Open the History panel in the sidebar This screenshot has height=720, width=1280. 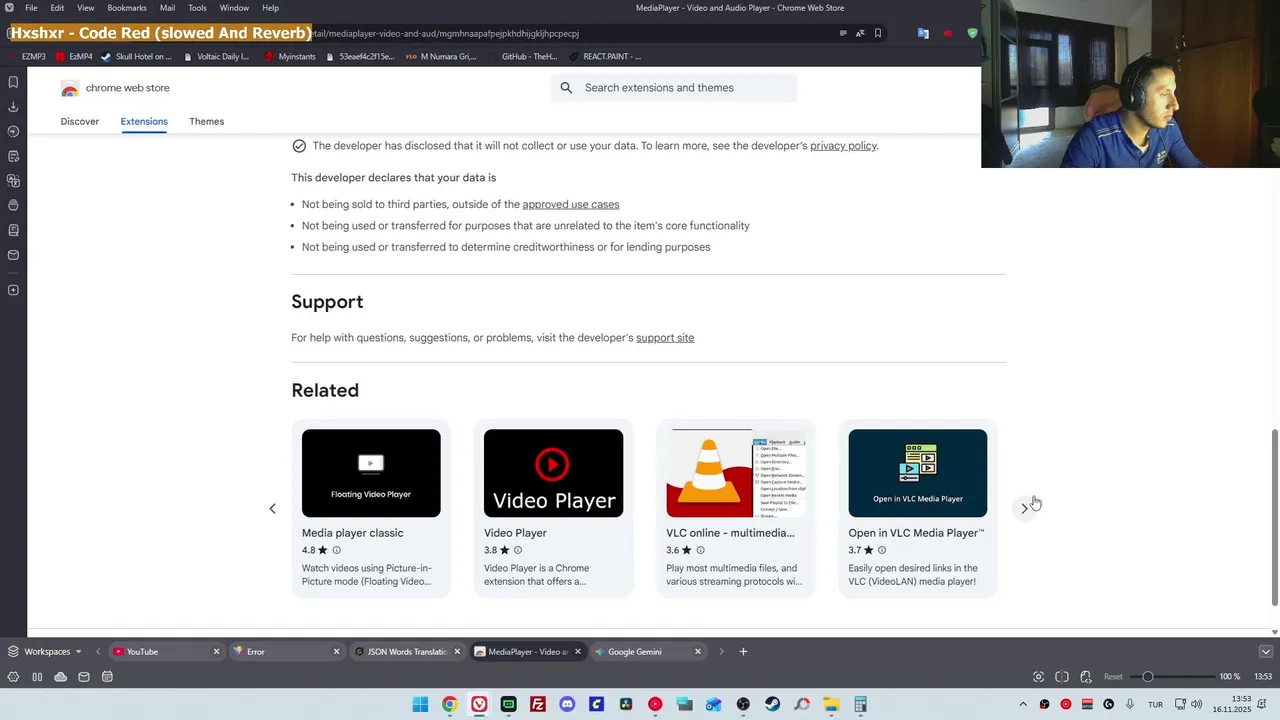click(13, 131)
